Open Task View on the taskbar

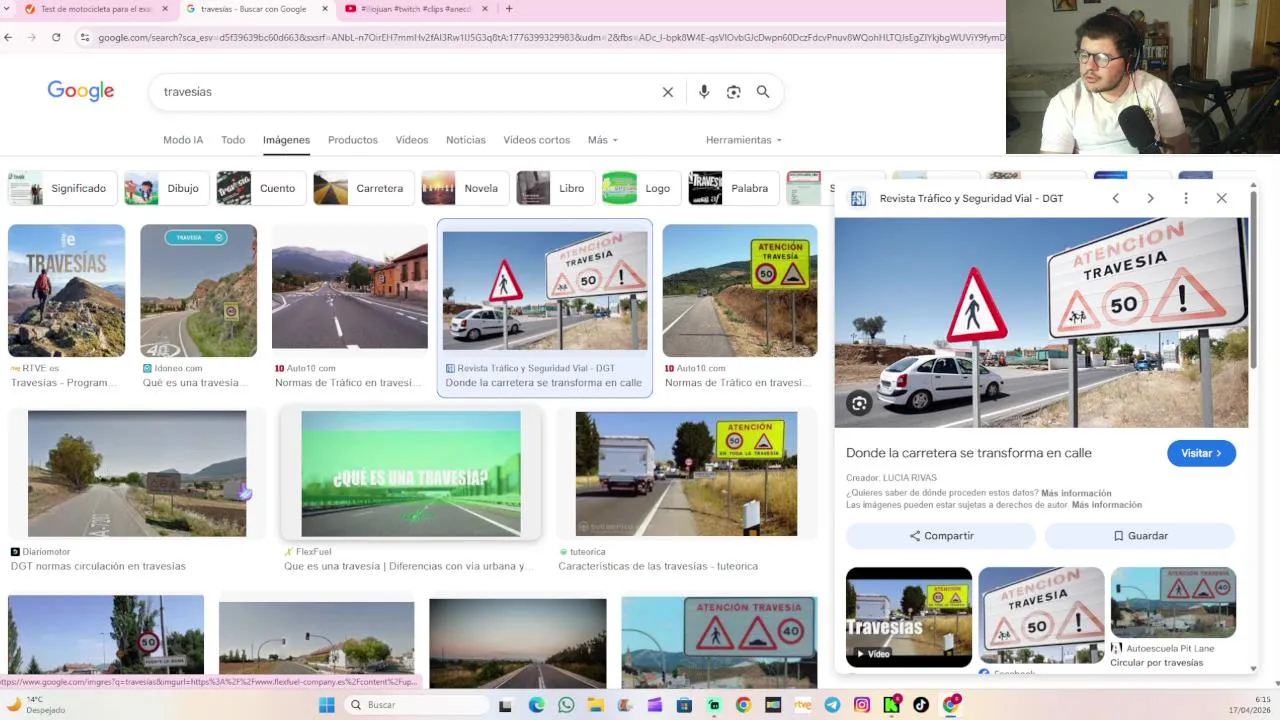coord(505,705)
